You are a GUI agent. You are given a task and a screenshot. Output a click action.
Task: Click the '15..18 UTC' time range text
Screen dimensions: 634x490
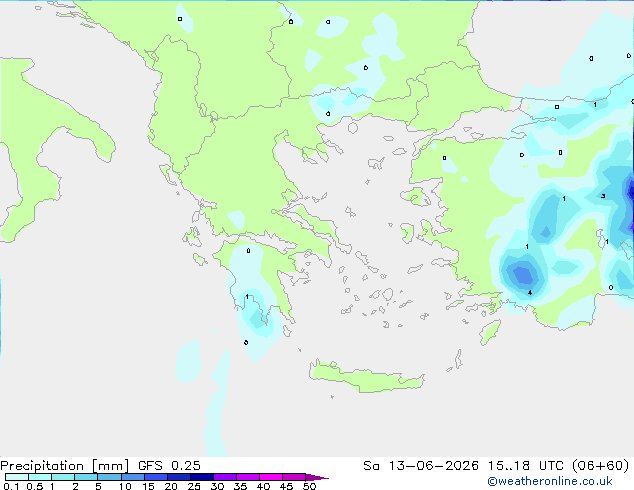coord(526,466)
